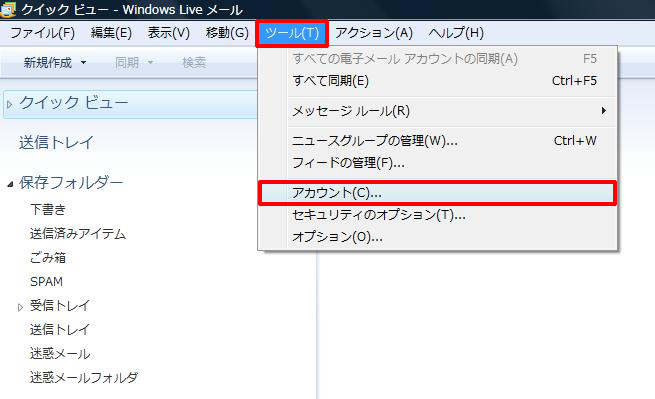This screenshot has height=399, width=655.
Task: Select ニュースグループの管理(W)...
Action: (x=437, y=141)
